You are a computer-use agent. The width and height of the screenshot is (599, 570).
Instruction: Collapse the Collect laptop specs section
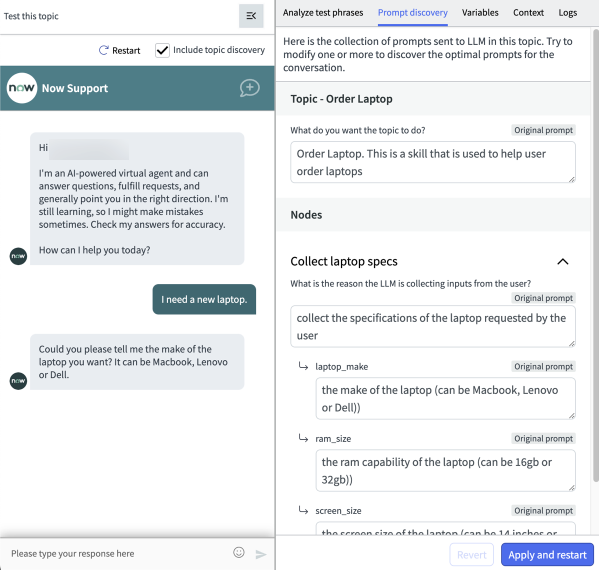click(x=563, y=262)
